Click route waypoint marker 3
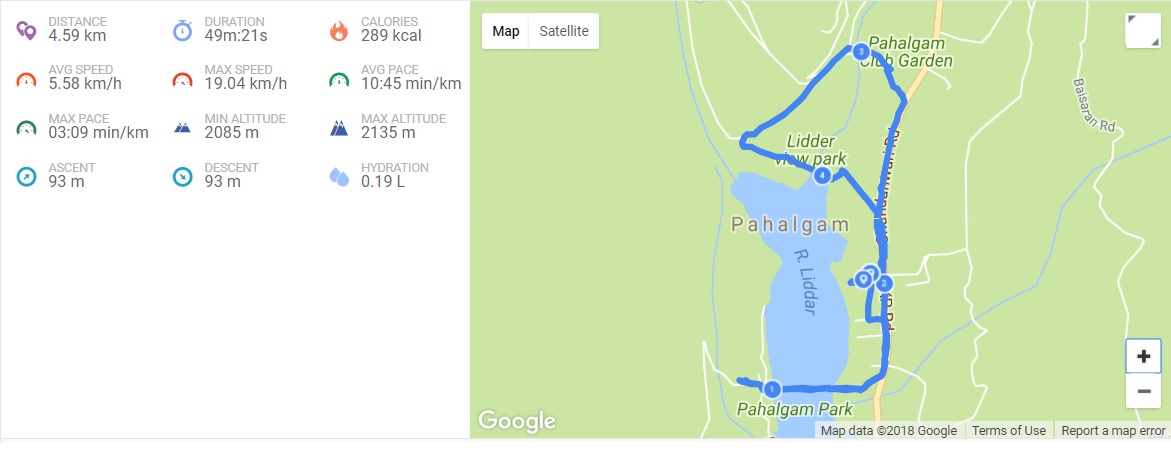Image resolution: width=1171 pixels, height=460 pixels. 861,52
